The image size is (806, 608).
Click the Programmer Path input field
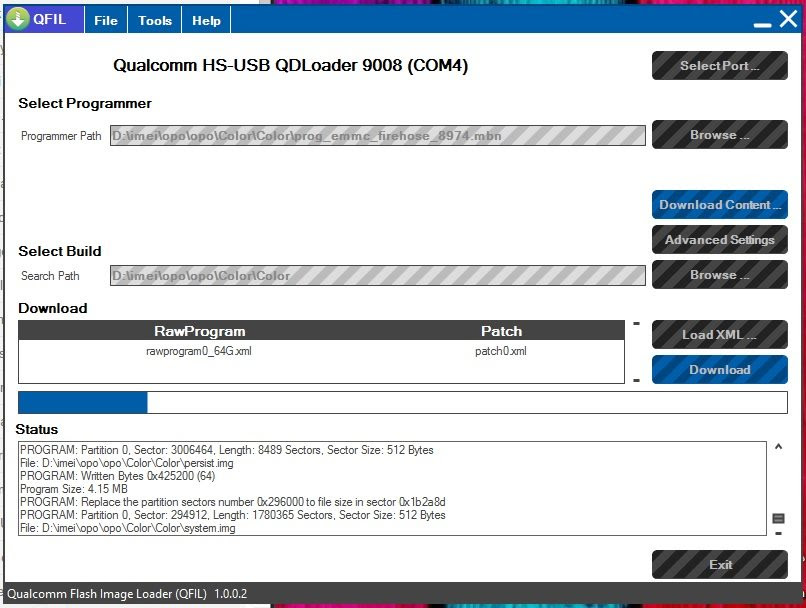tap(378, 136)
